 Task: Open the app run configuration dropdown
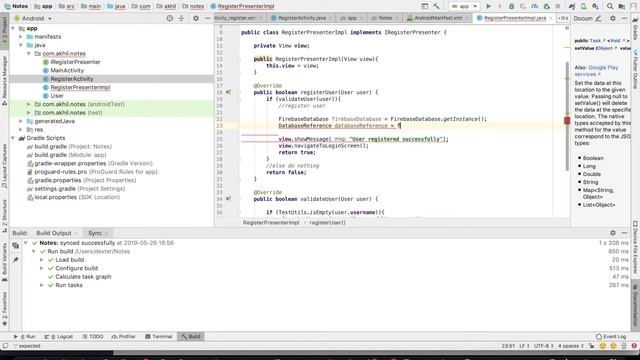tap(464, 6)
